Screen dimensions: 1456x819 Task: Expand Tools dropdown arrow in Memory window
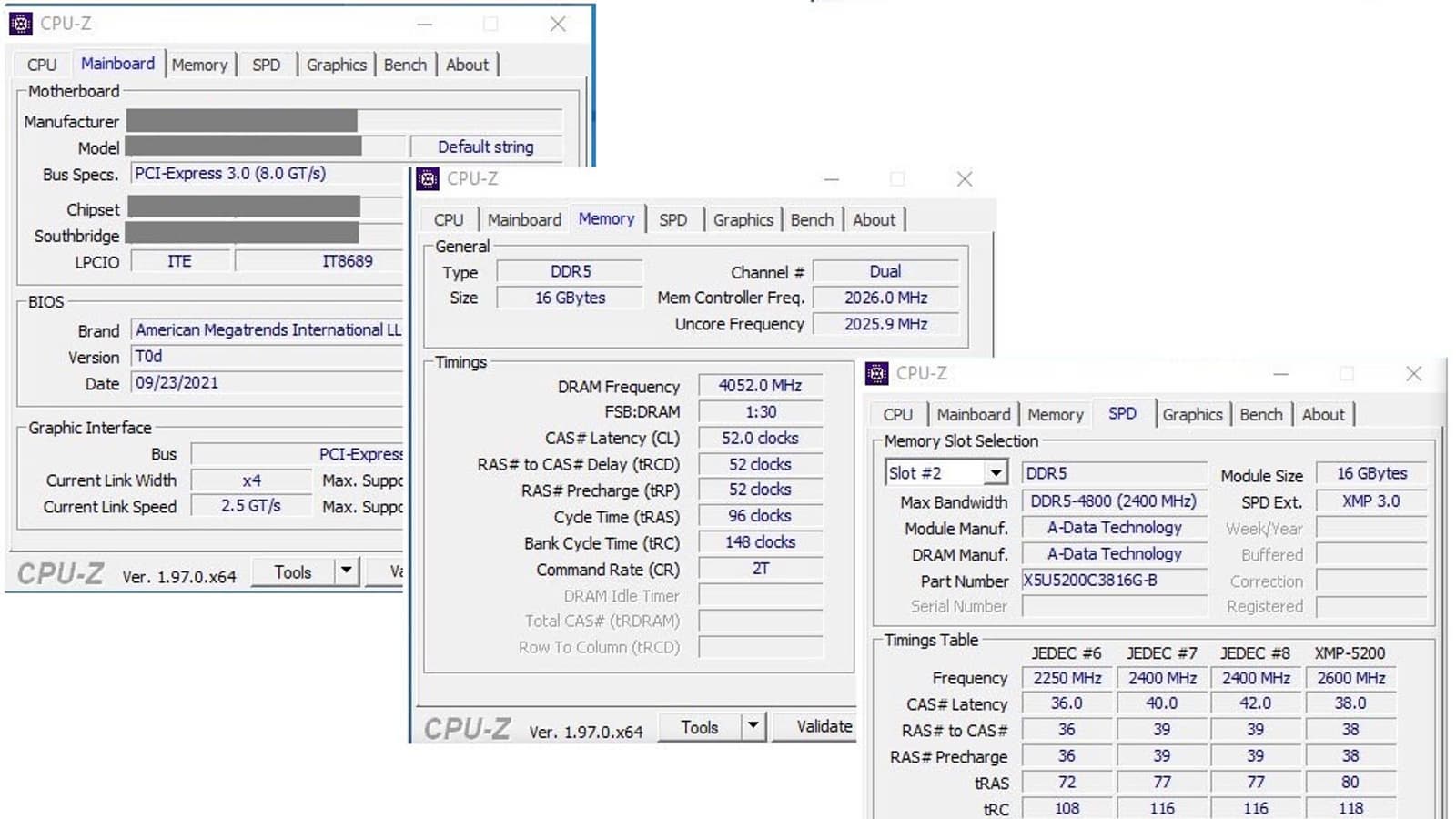pyautogui.click(x=753, y=727)
